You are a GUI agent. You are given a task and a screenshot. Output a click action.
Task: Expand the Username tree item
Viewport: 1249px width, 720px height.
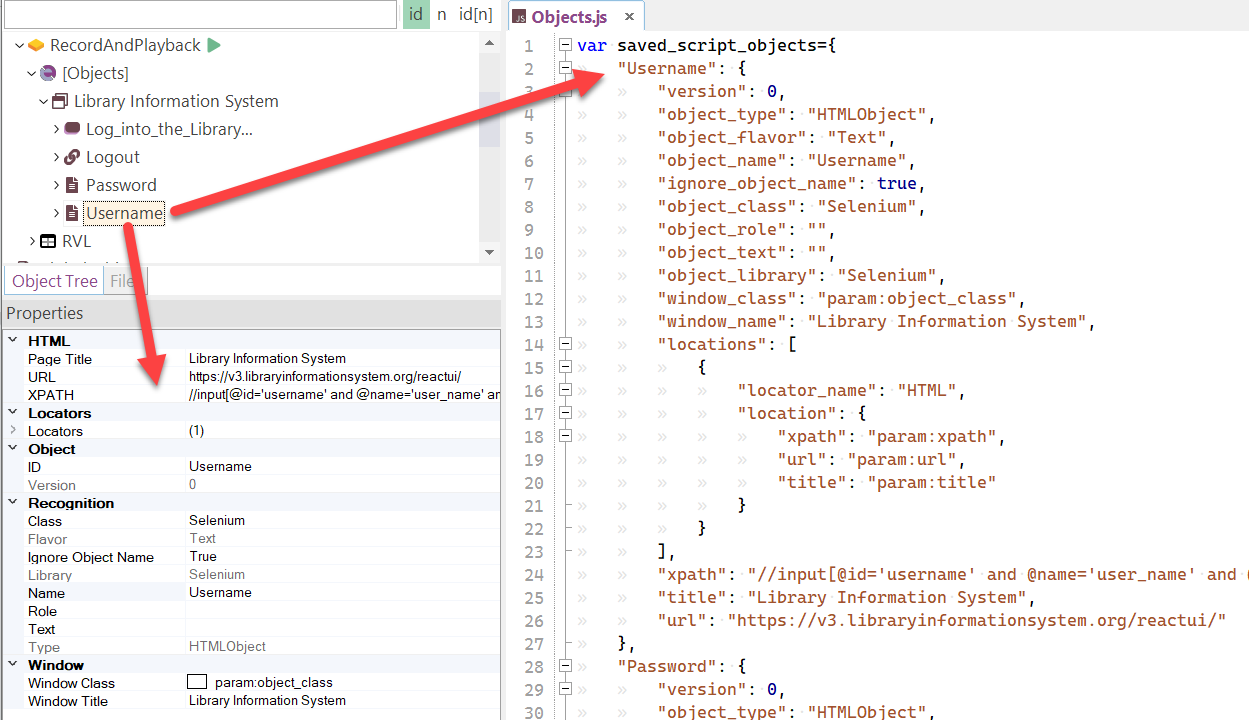(56, 213)
